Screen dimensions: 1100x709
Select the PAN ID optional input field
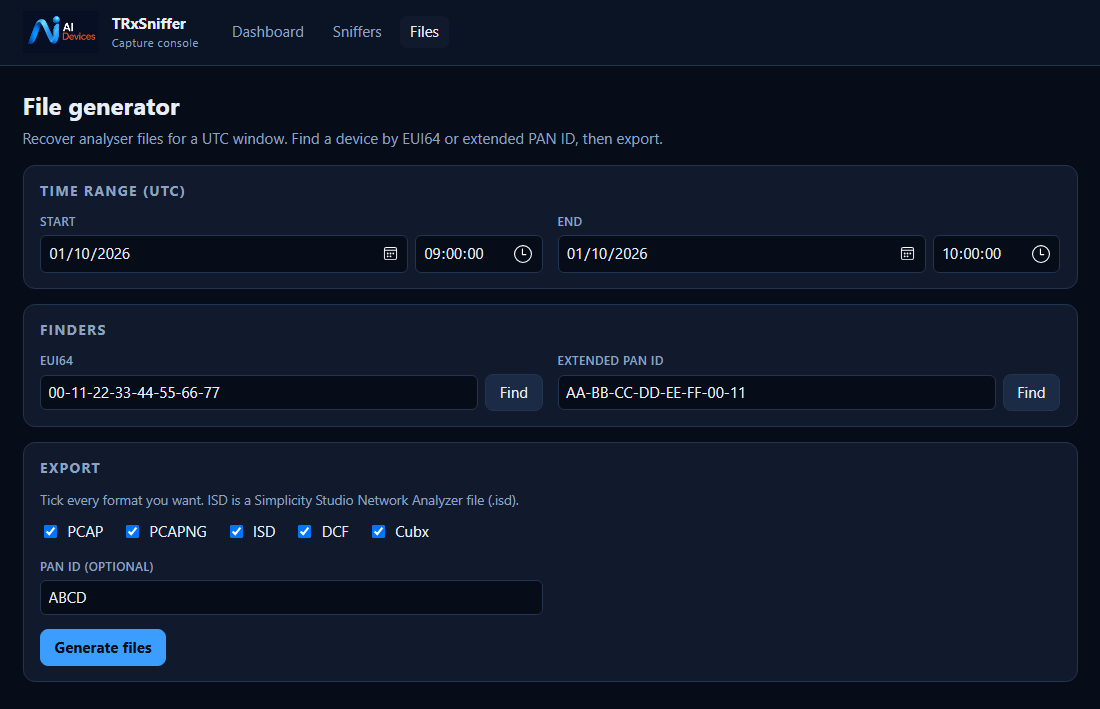291,597
